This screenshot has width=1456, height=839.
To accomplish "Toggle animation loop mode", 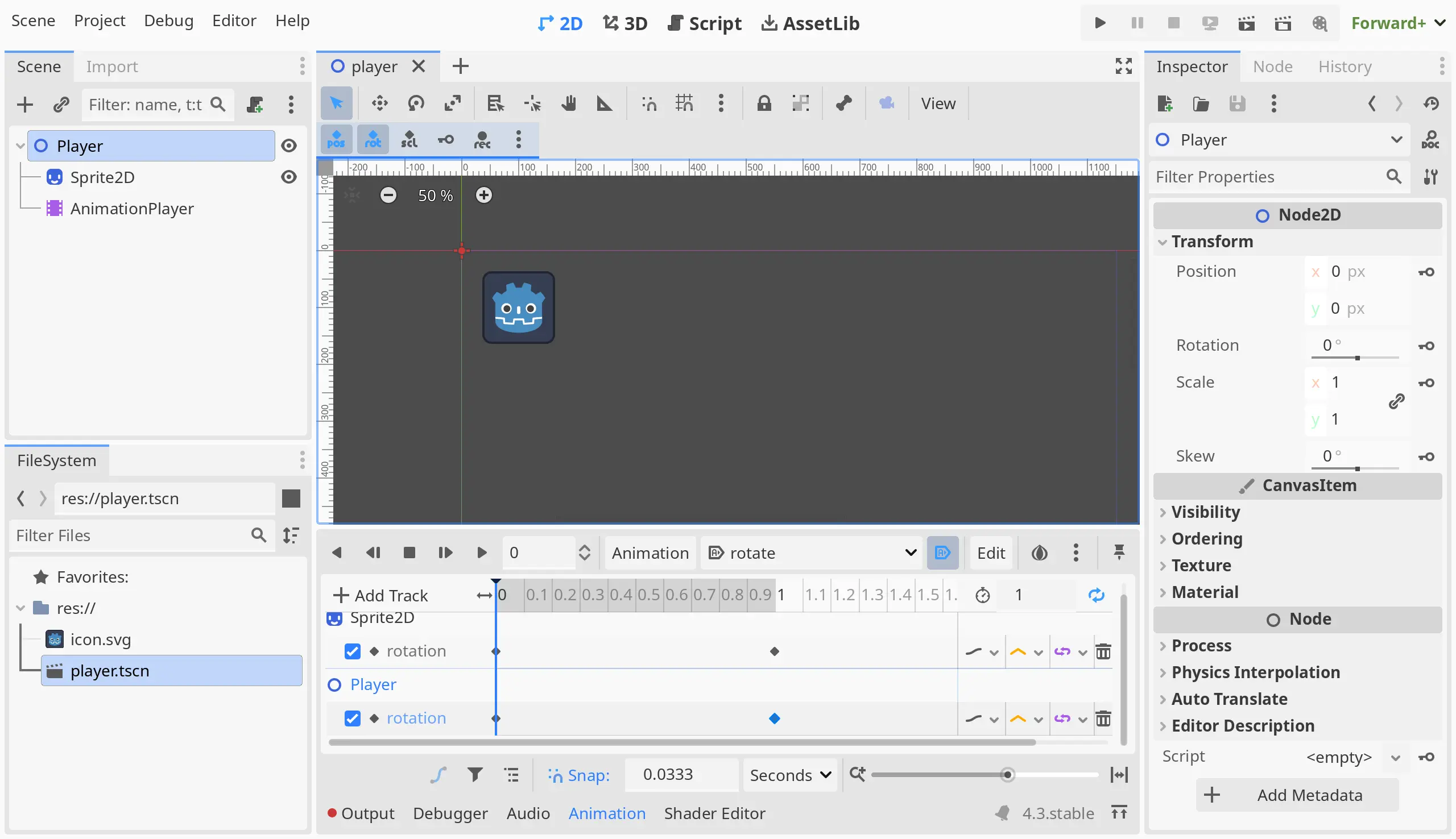I will click(x=1097, y=595).
